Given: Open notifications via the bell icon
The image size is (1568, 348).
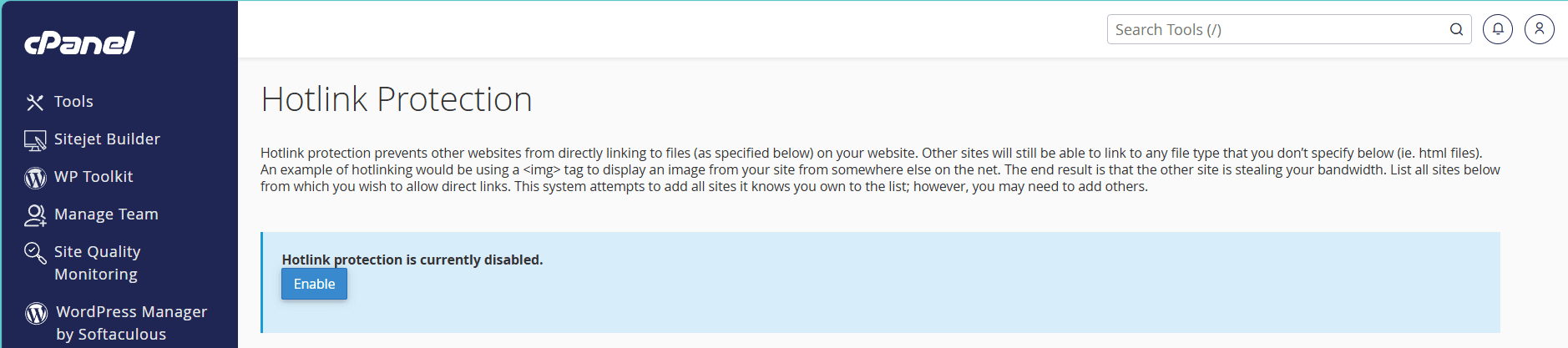Looking at the screenshot, I should click(1498, 29).
